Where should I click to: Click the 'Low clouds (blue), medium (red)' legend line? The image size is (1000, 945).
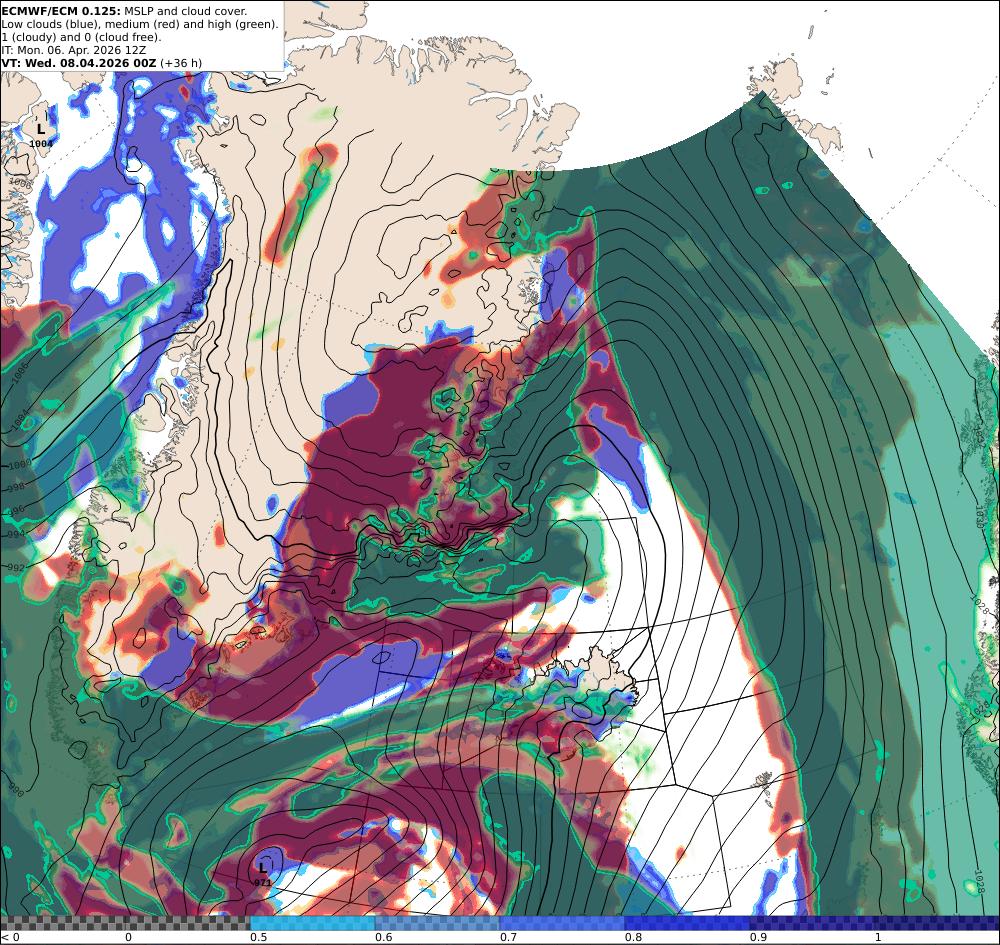click(140, 24)
